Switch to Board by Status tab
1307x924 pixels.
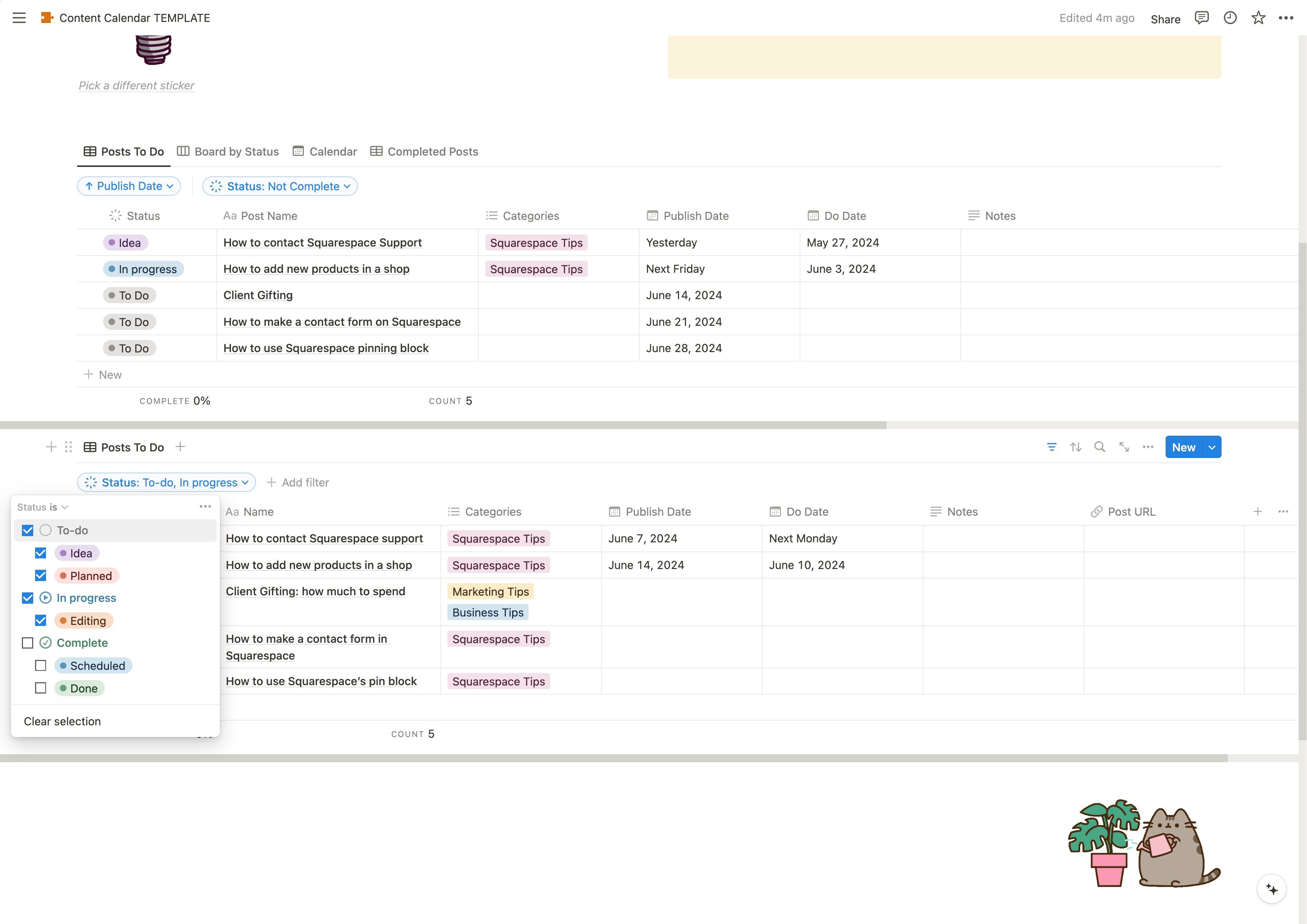coord(228,152)
